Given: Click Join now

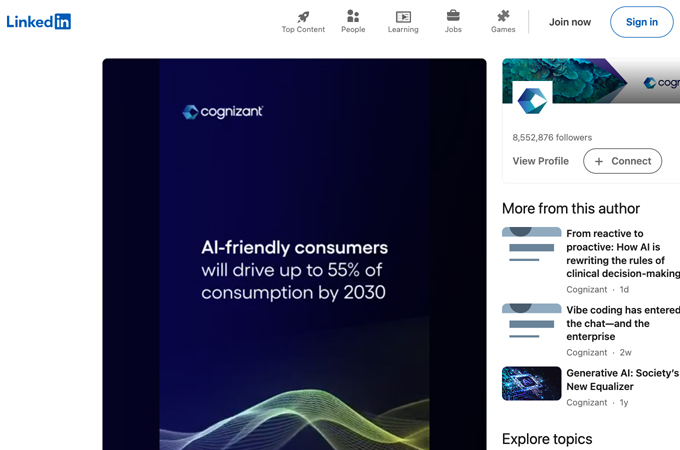Looking at the screenshot, I should [x=570, y=22].
